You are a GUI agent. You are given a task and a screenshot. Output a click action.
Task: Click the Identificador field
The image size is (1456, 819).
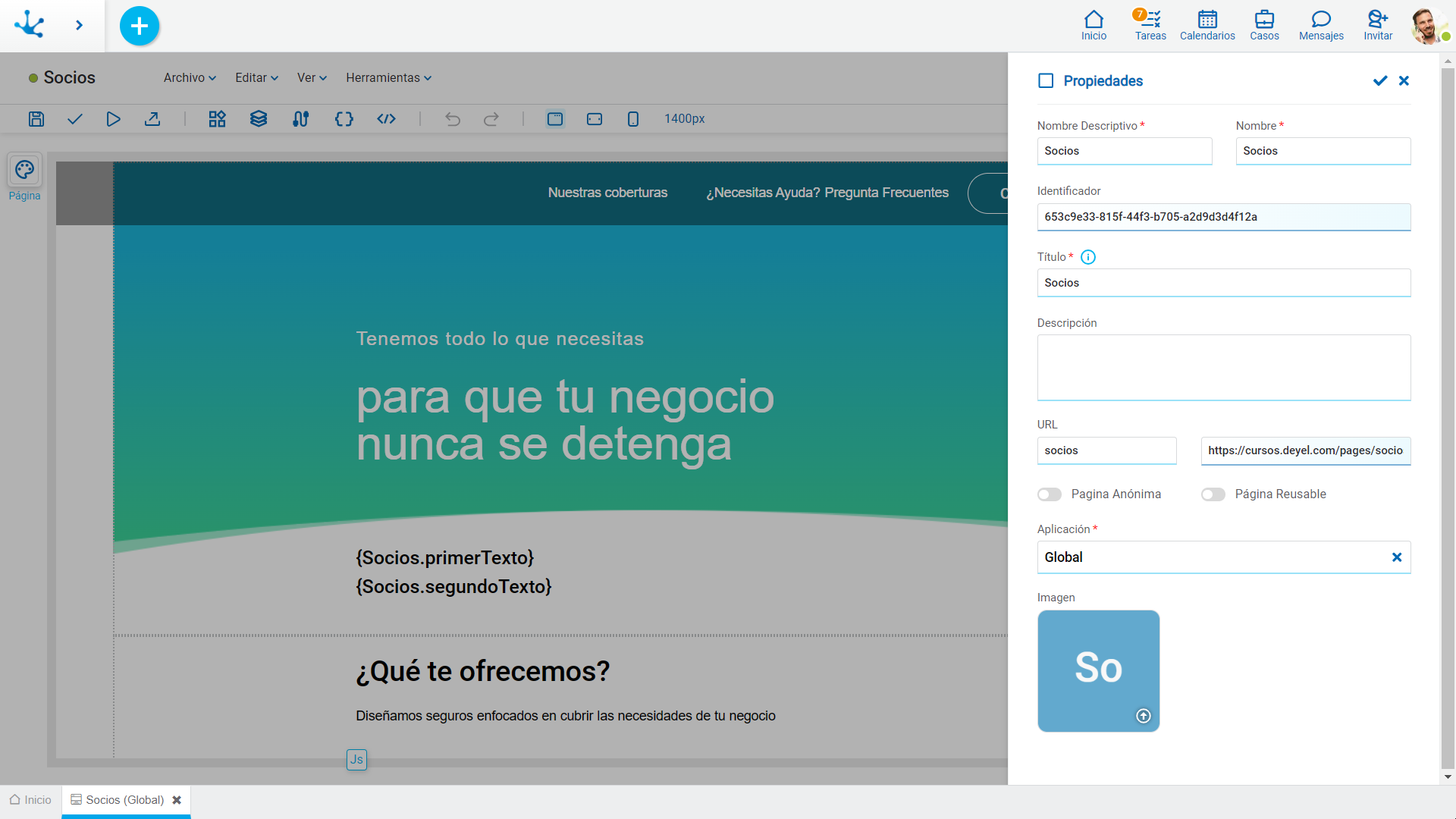(1224, 217)
